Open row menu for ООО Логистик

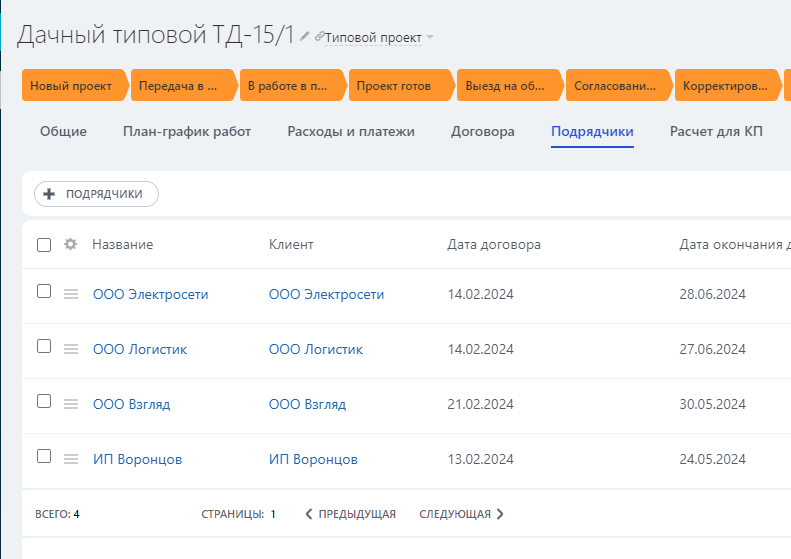[71, 349]
